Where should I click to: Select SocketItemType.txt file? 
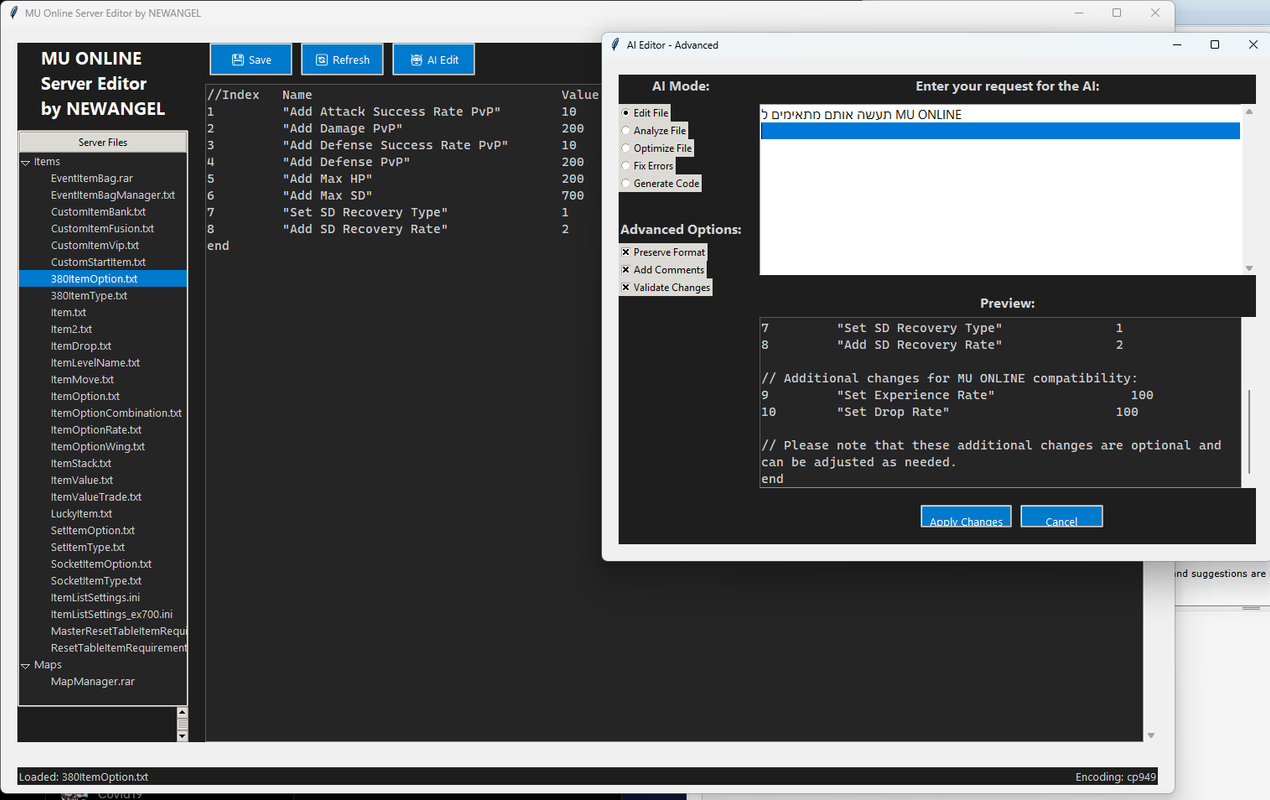[96, 581]
